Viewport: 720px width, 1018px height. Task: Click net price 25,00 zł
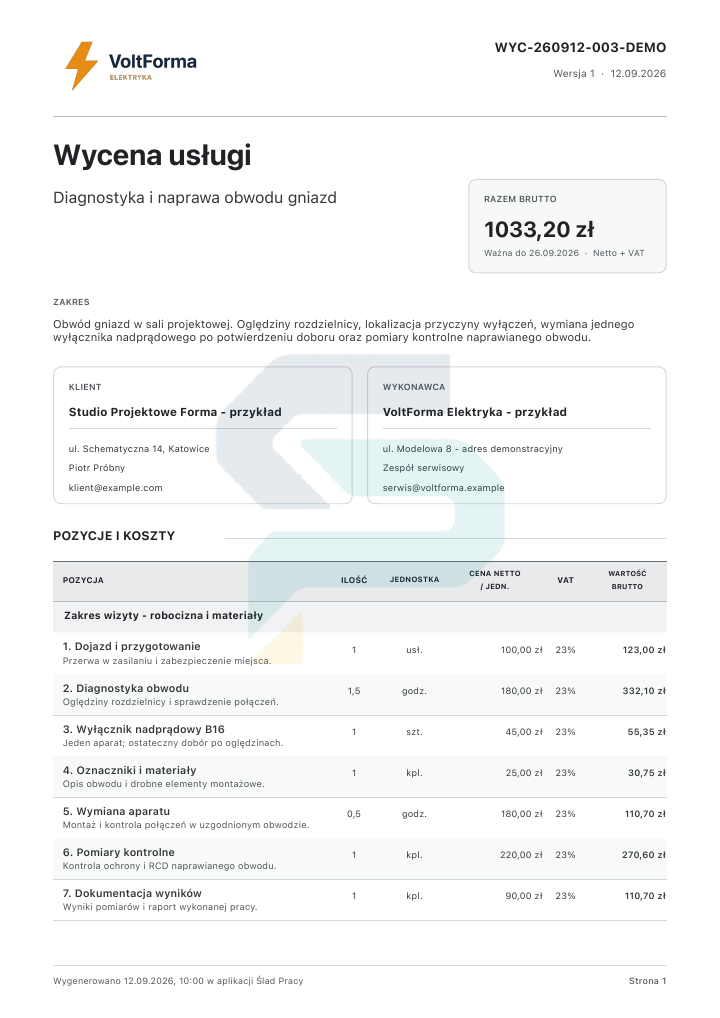(524, 773)
